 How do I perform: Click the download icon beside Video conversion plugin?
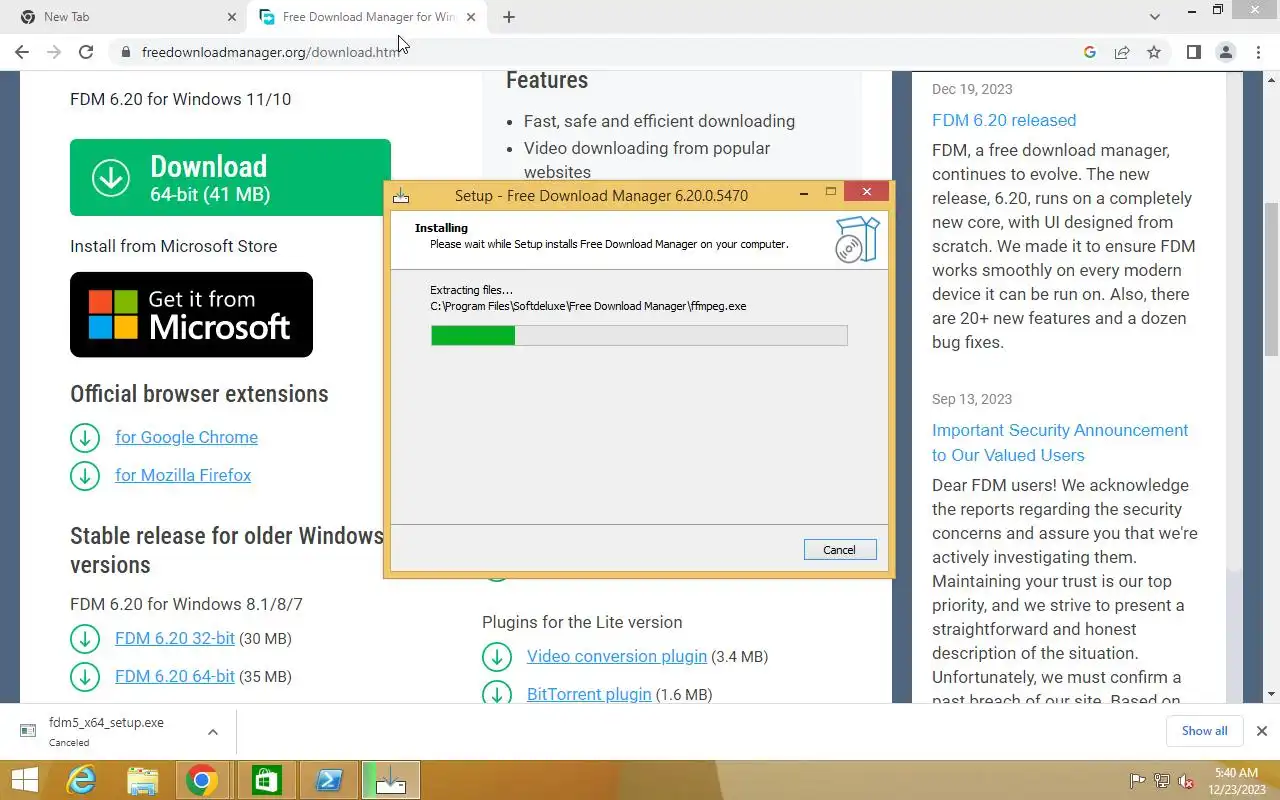(497, 657)
